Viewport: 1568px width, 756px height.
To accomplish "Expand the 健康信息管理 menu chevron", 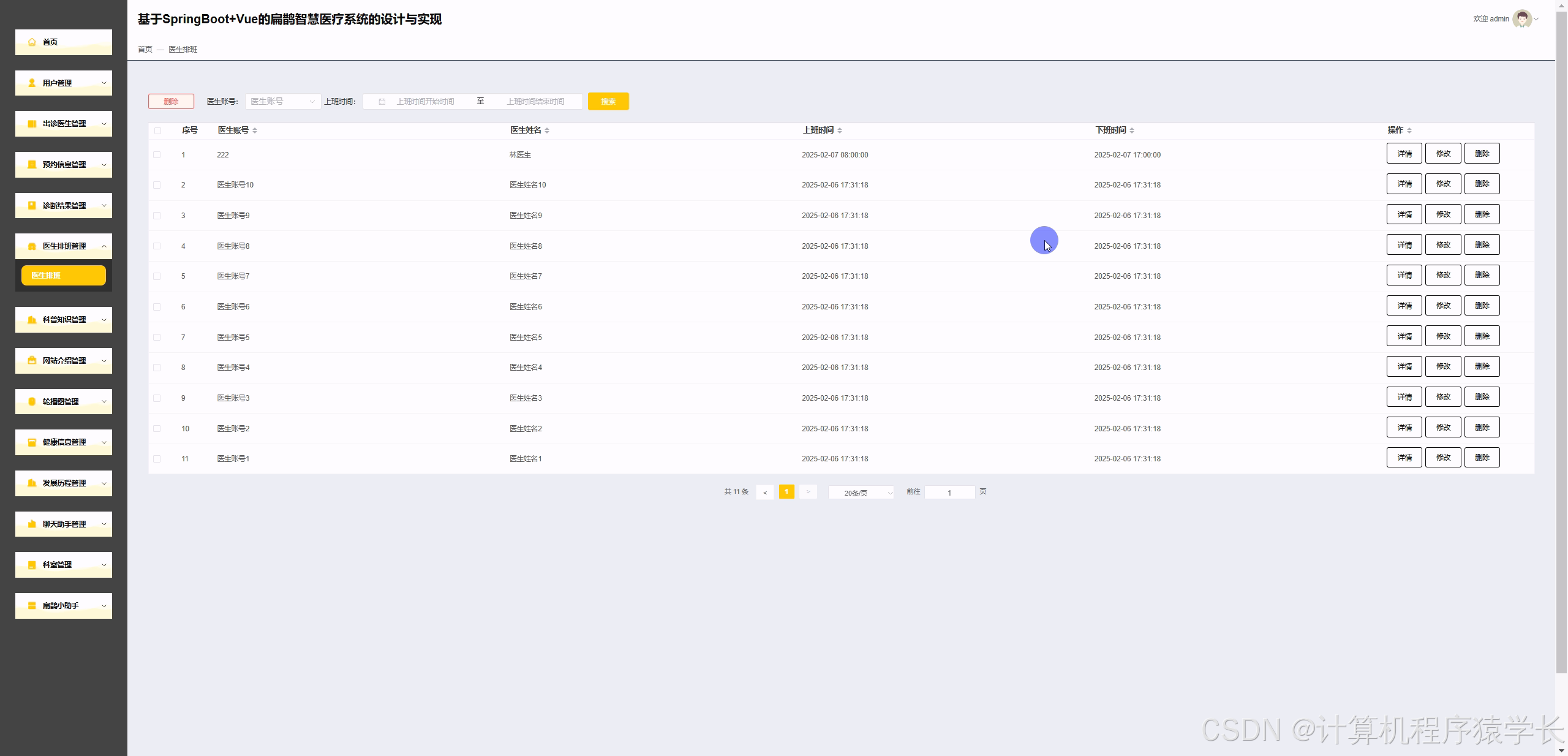I will [x=104, y=442].
